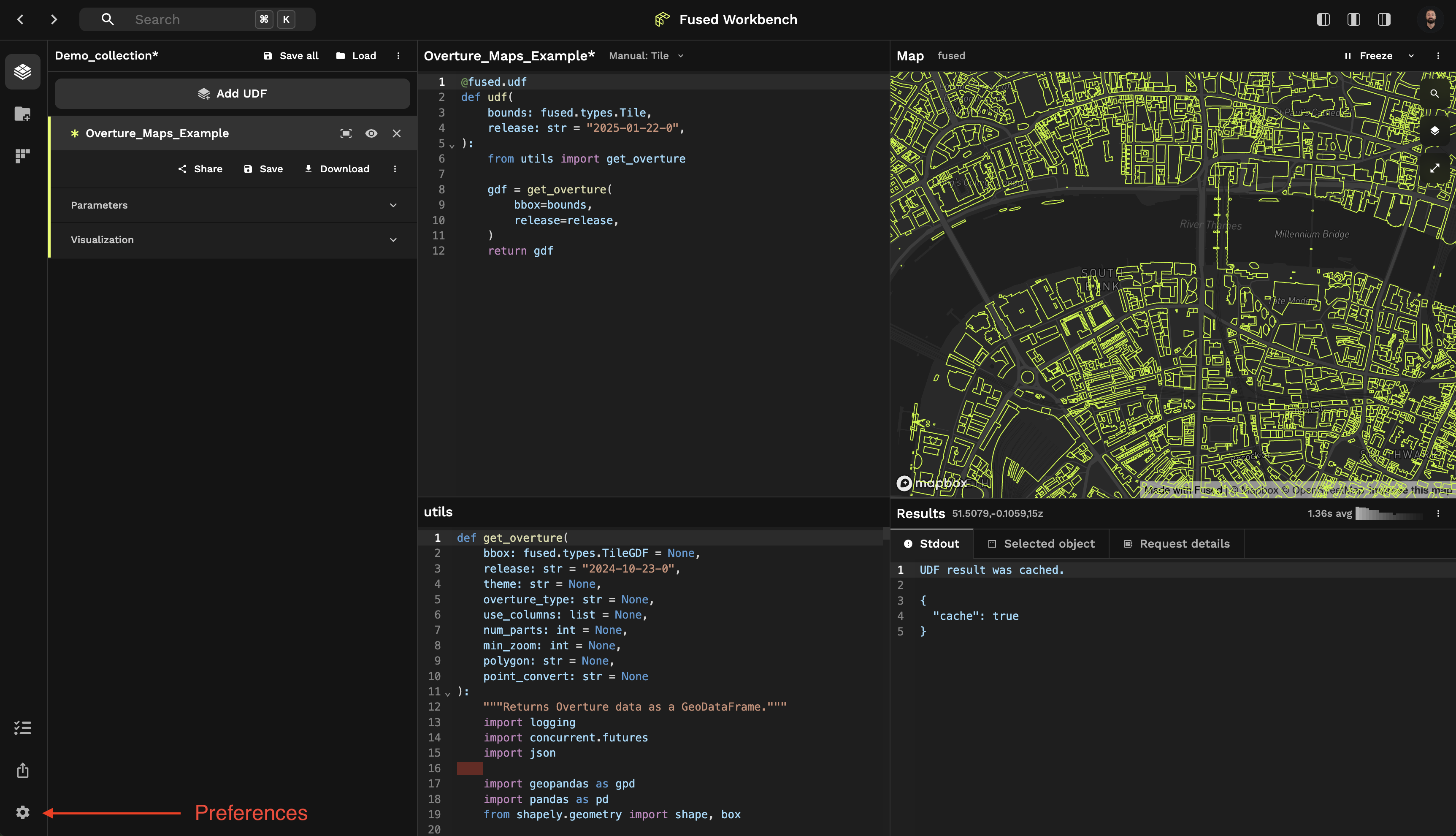Open Results panel more options menu
The width and height of the screenshot is (1456, 836).
click(x=1438, y=513)
